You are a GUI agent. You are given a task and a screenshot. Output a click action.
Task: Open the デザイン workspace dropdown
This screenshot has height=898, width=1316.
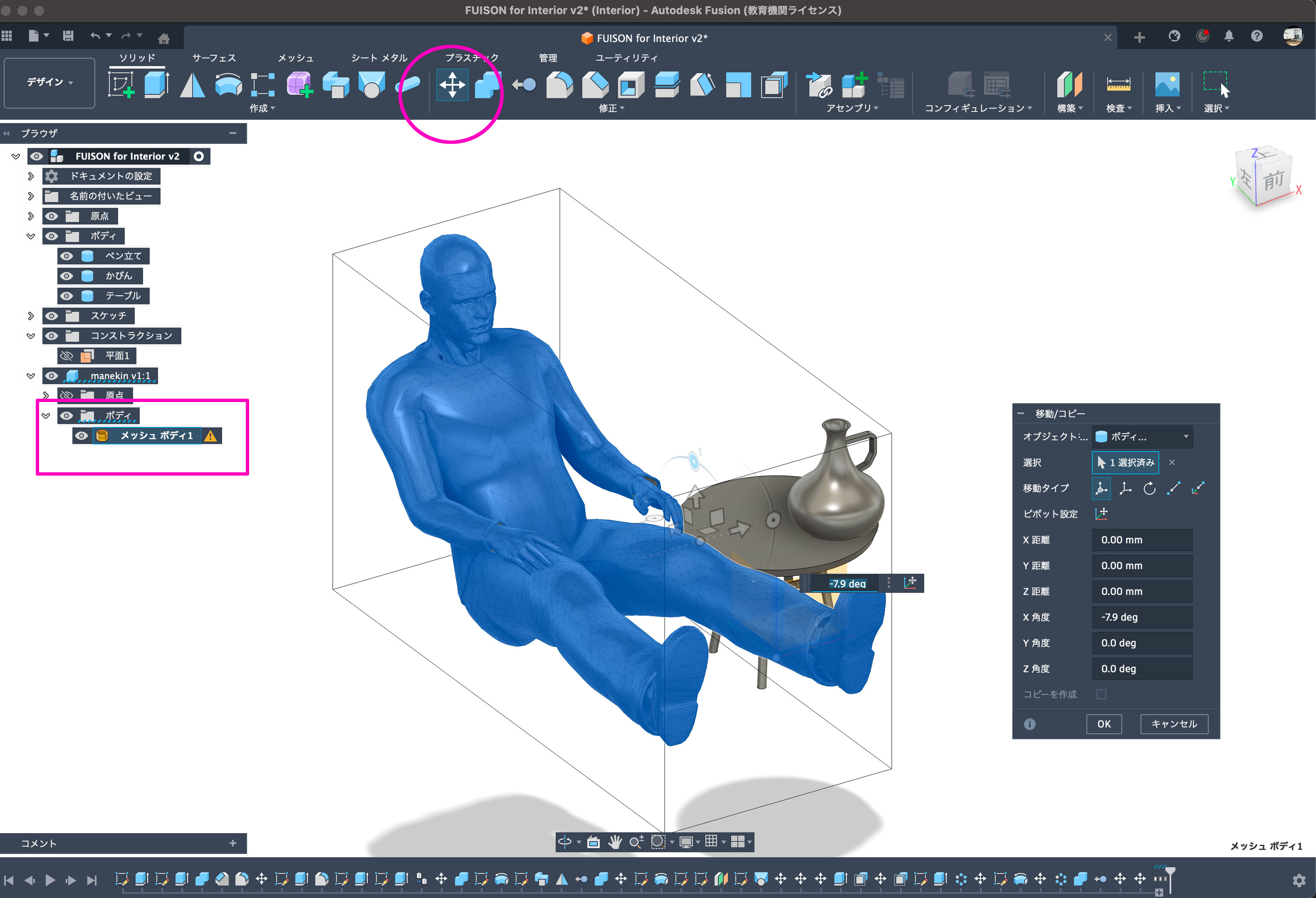click(x=49, y=83)
